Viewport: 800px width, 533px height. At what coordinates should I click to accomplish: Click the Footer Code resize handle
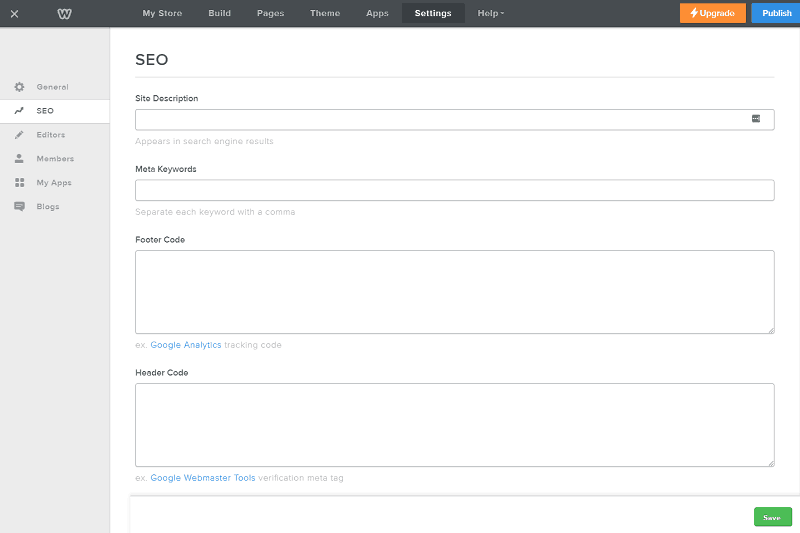771,331
